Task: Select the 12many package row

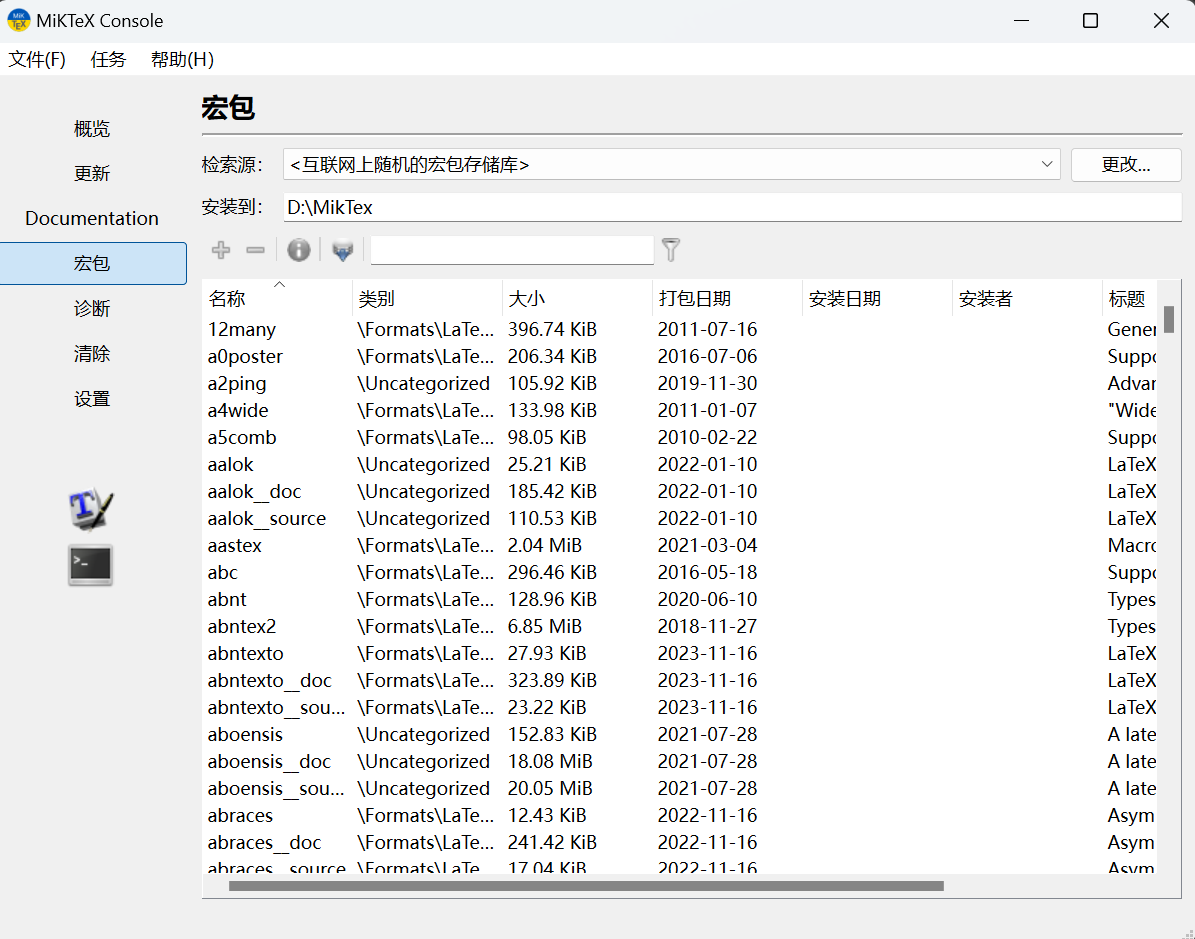Action: coord(680,329)
